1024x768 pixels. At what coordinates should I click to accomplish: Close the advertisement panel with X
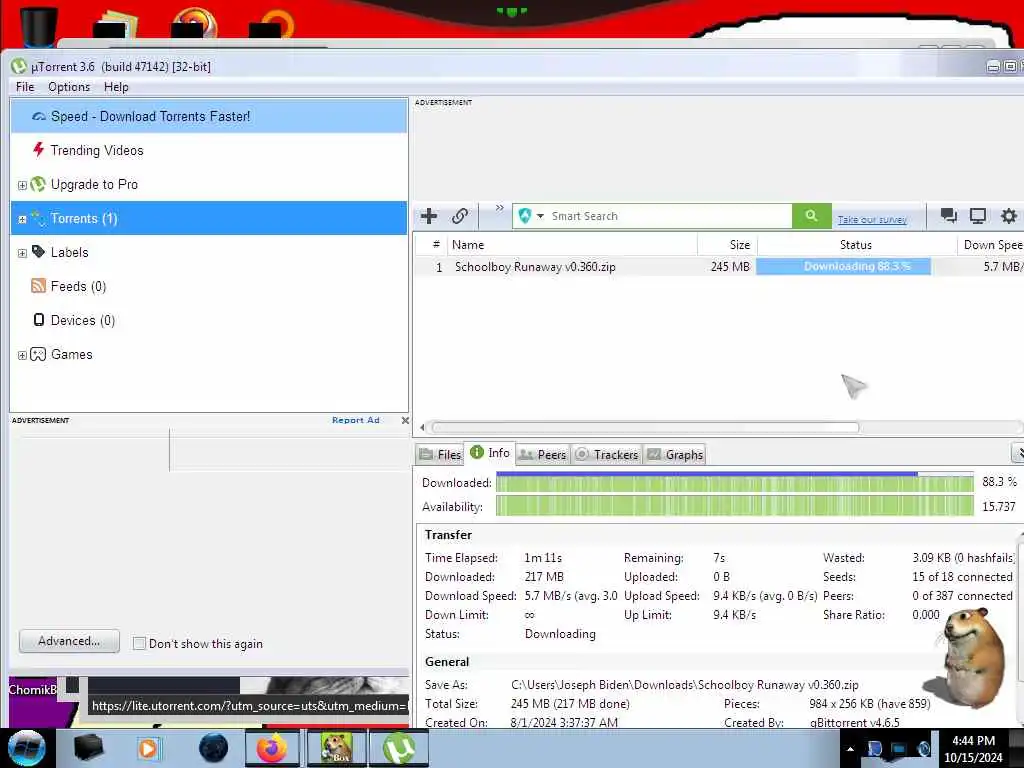405,421
